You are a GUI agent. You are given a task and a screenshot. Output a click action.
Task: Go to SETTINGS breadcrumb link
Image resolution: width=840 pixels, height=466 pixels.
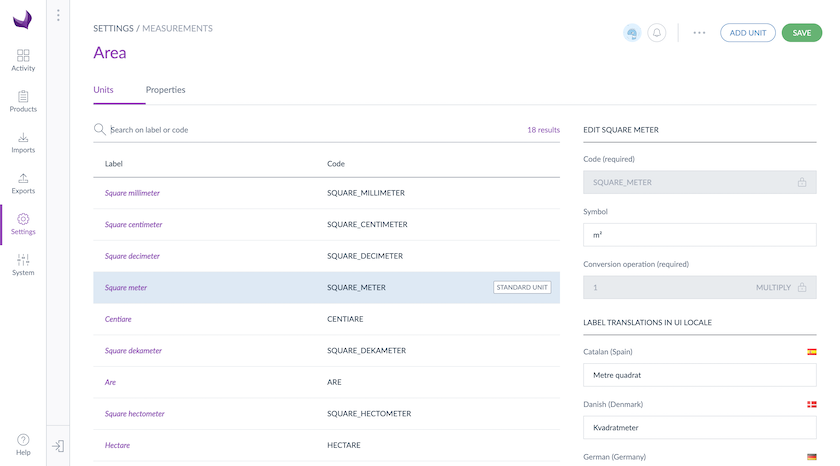coord(113,28)
